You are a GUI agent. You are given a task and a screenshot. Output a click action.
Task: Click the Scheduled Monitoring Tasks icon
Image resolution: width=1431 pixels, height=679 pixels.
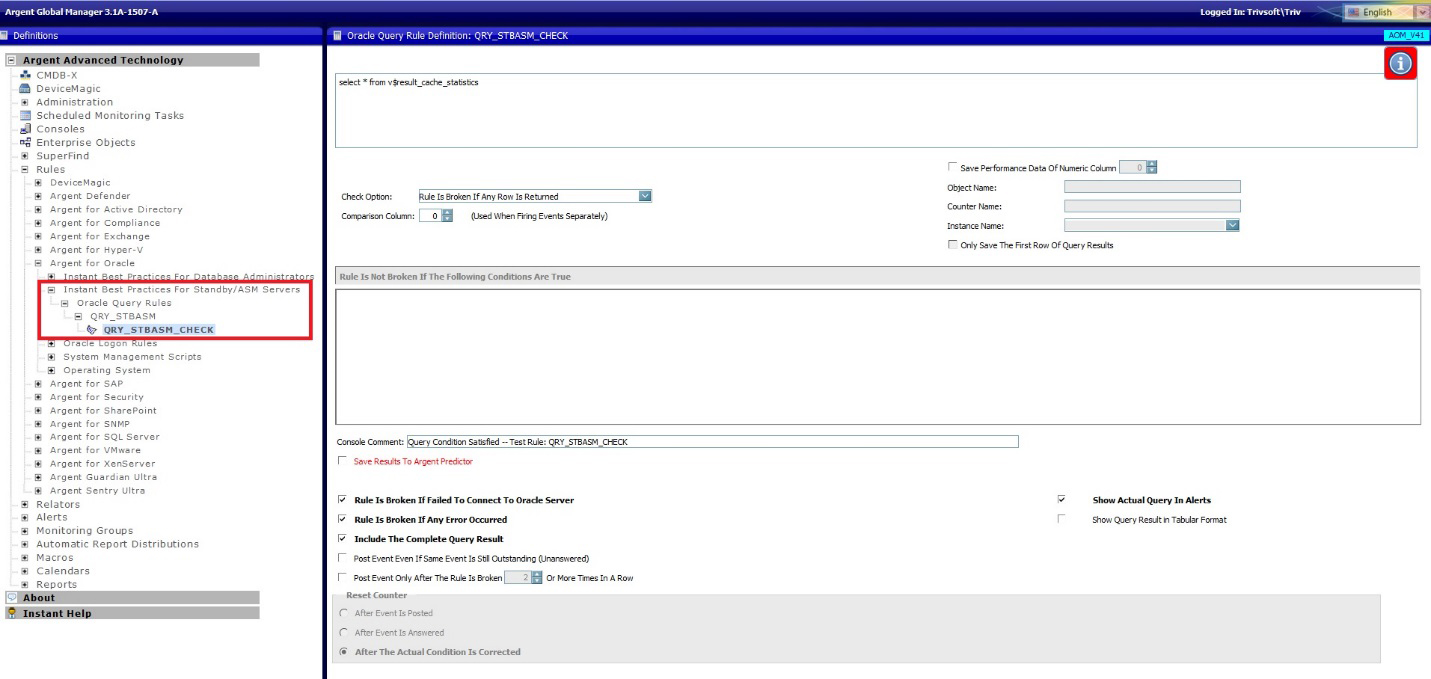click(x=26, y=115)
